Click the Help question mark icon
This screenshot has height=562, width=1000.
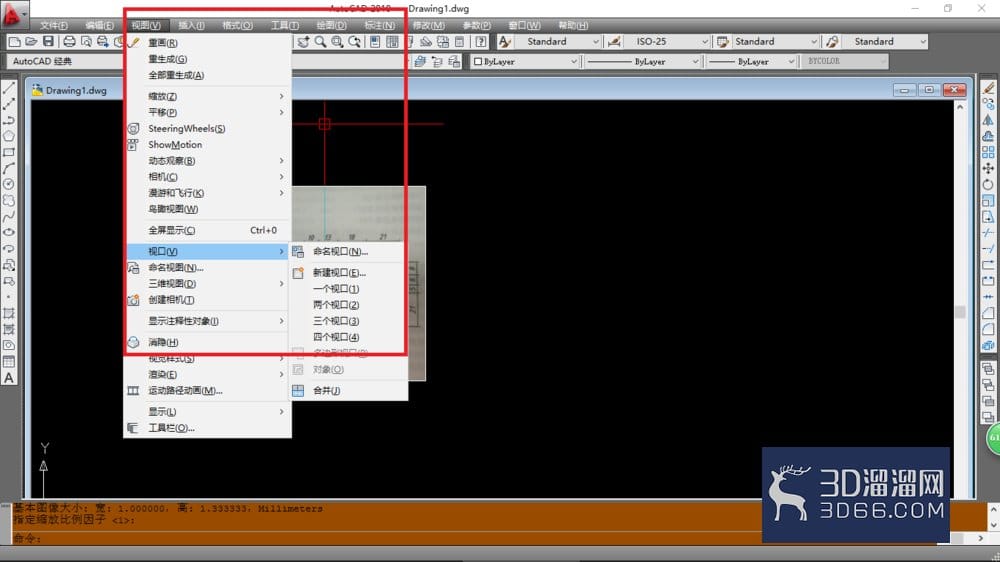point(481,41)
